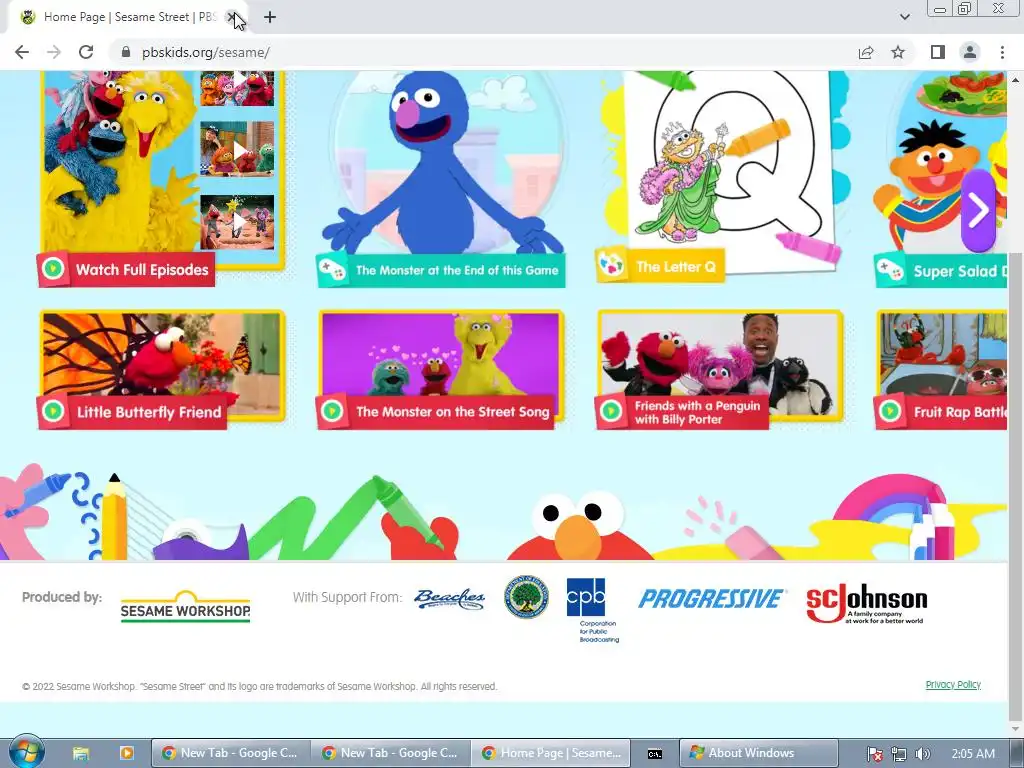Game icon on Monster at the End
This screenshot has width=1024, height=768.
tap(332, 270)
